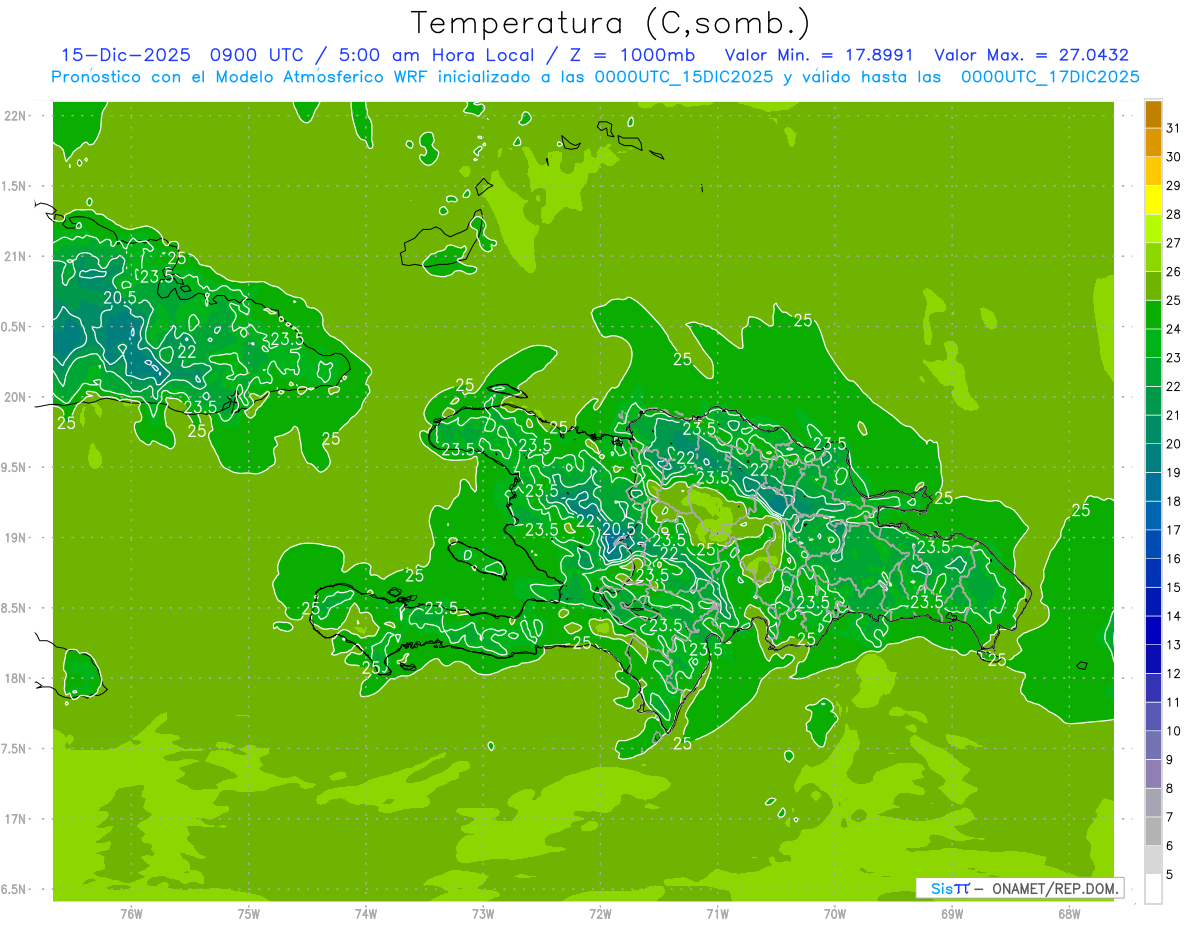Click the color scale label "7"
Screen dimensions: 1200x927
click(1169, 817)
